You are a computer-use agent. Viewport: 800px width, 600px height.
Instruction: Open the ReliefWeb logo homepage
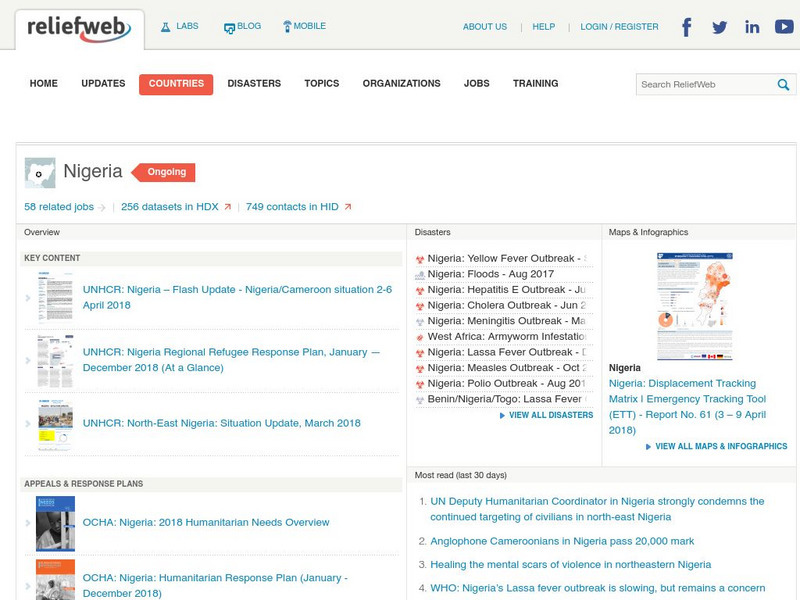(79, 29)
